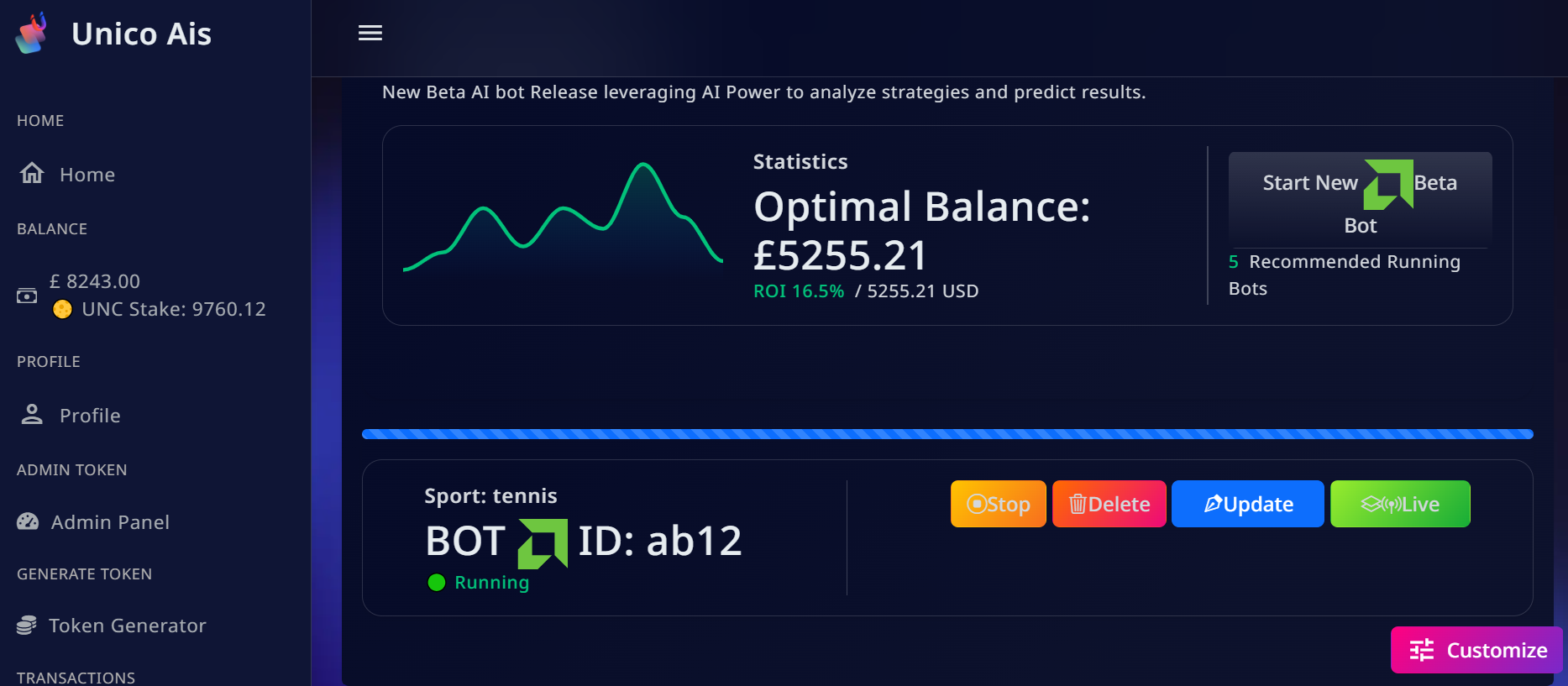Open the Home menu item
Image resolution: width=1568 pixels, height=686 pixels.
click(87, 175)
